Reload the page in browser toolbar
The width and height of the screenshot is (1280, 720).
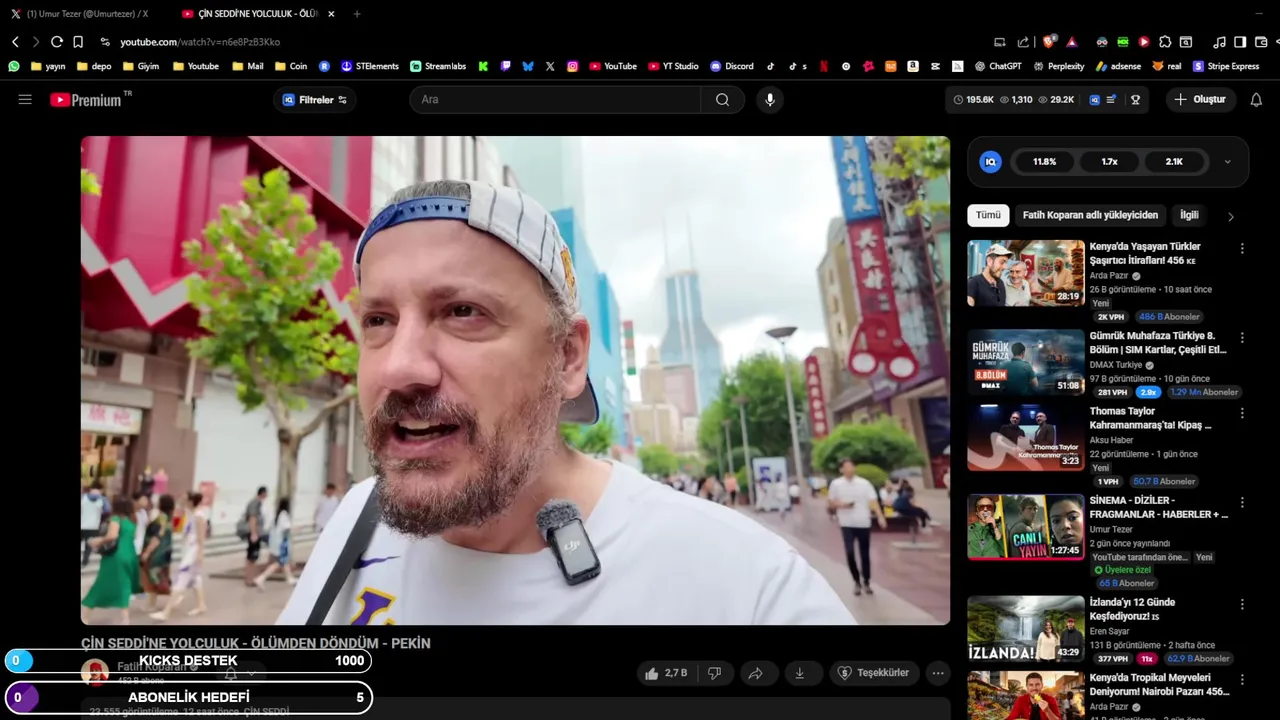coord(57,42)
